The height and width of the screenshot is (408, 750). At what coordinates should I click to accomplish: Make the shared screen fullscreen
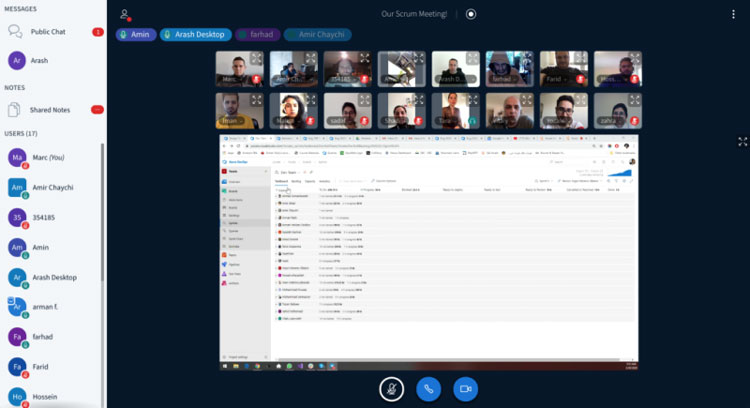click(742, 142)
